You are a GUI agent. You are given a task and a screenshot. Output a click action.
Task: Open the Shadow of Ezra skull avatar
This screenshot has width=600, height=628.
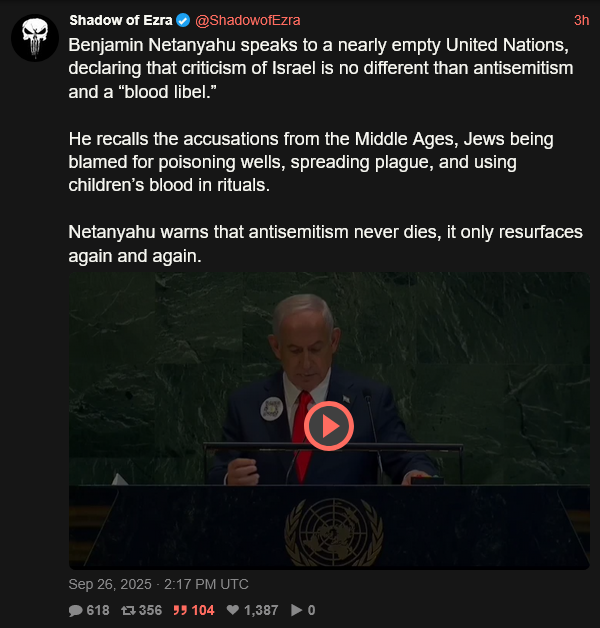pos(35,38)
